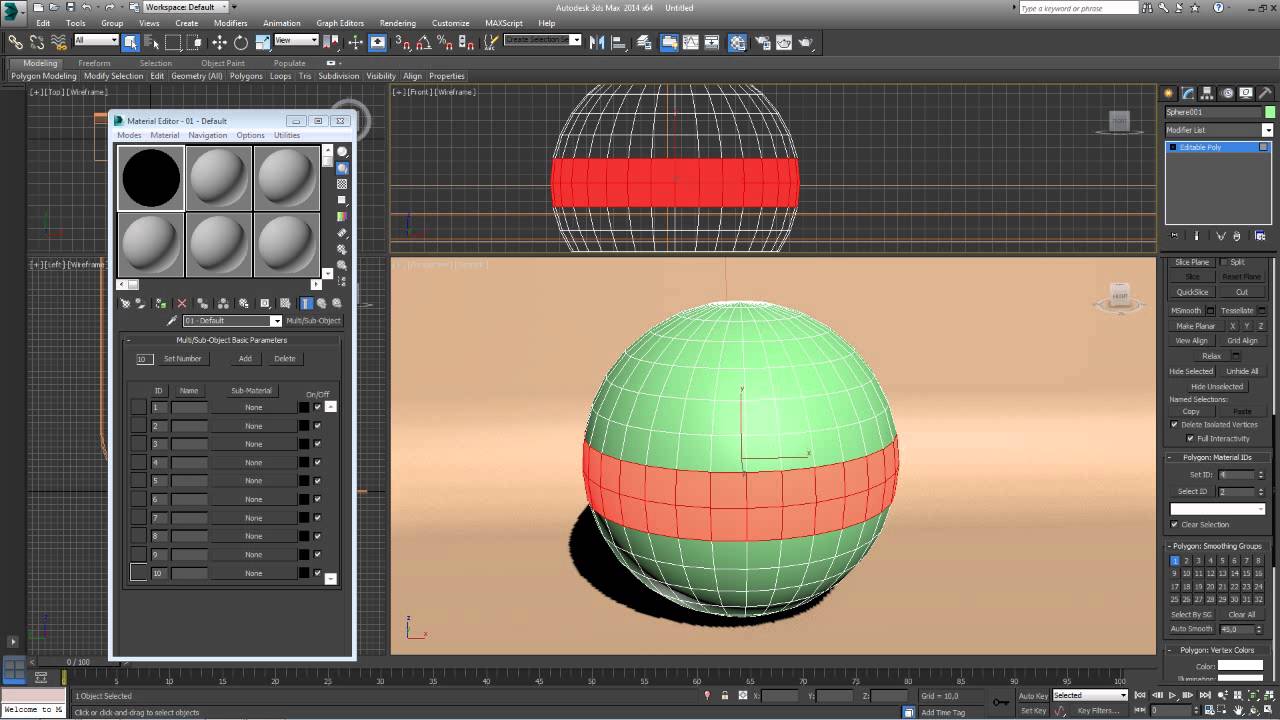Click the Sample Type icon
The image size is (1280, 720).
click(x=342, y=152)
